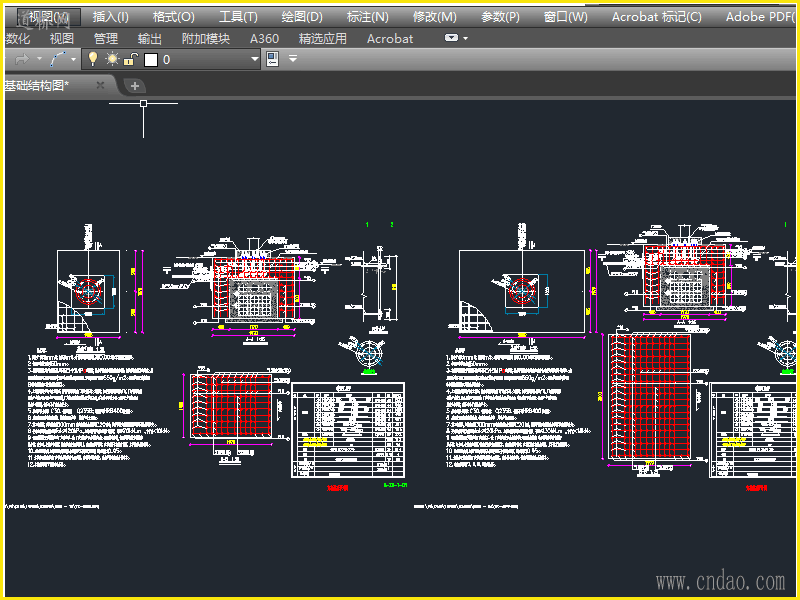Open the quick access customize arrow
Viewport: 800px width, 600px height.
(x=293, y=59)
